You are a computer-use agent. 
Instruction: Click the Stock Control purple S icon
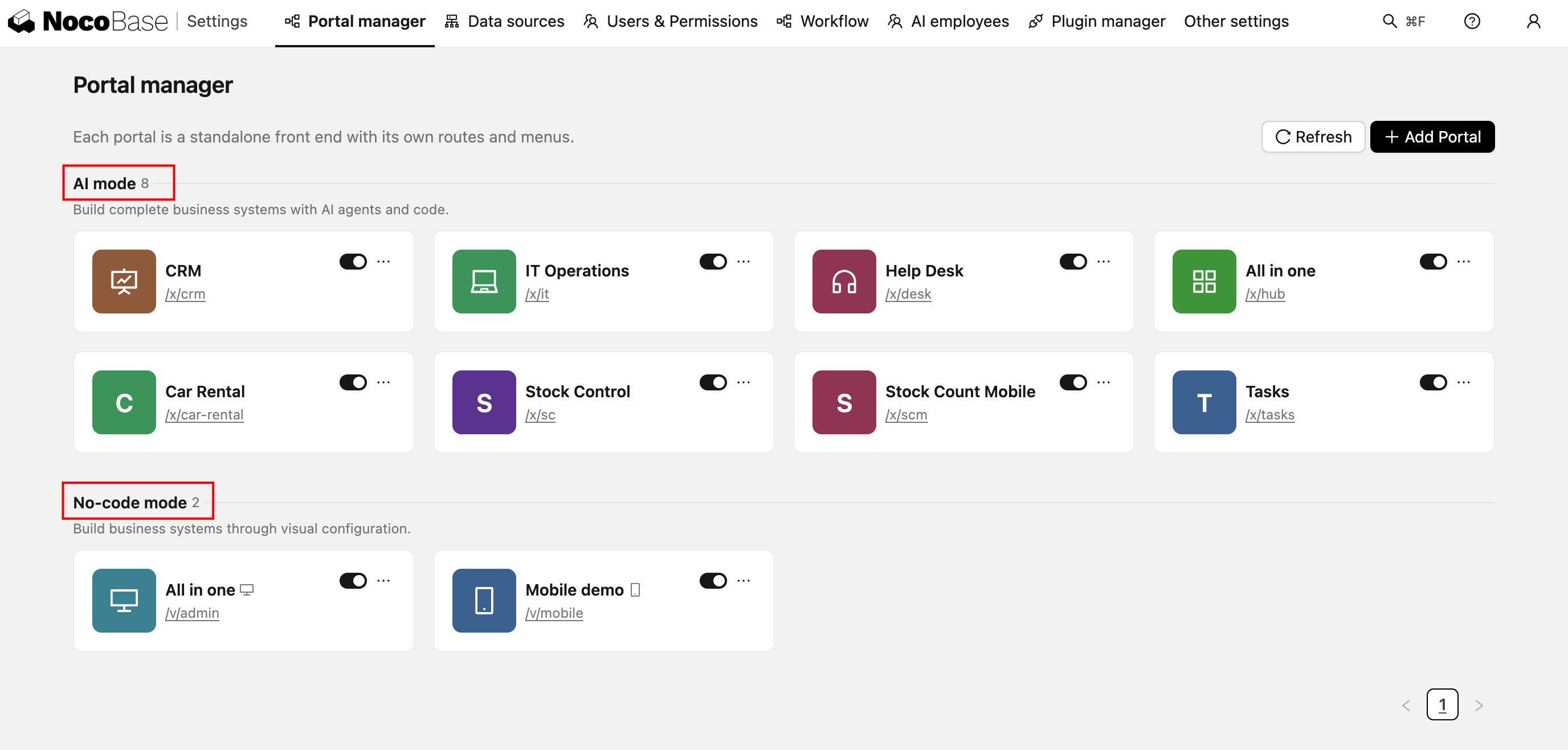[484, 402]
